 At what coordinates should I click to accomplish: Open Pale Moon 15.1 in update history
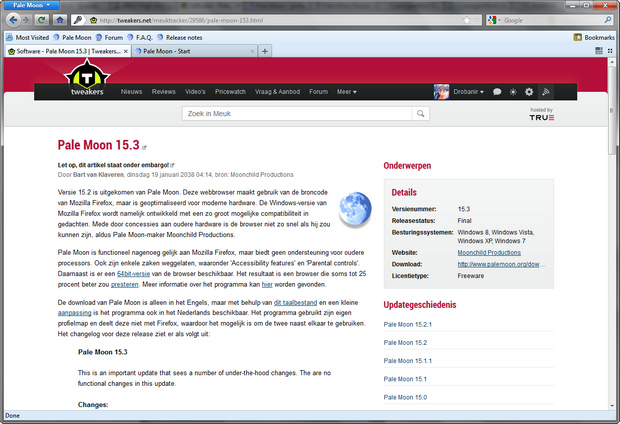(x=405, y=379)
